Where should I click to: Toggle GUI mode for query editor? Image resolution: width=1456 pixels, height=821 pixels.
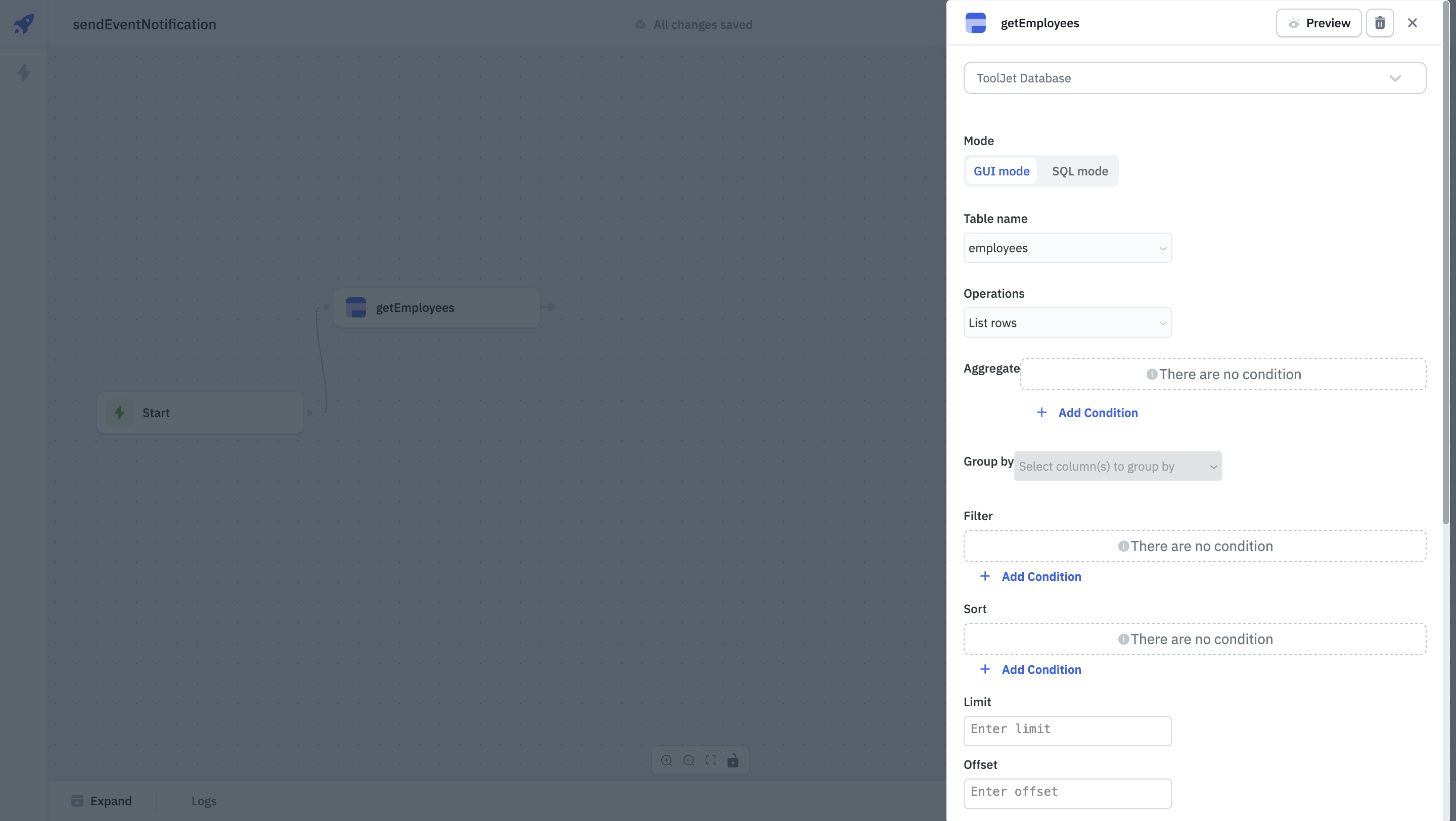click(x=1001, y=171)
